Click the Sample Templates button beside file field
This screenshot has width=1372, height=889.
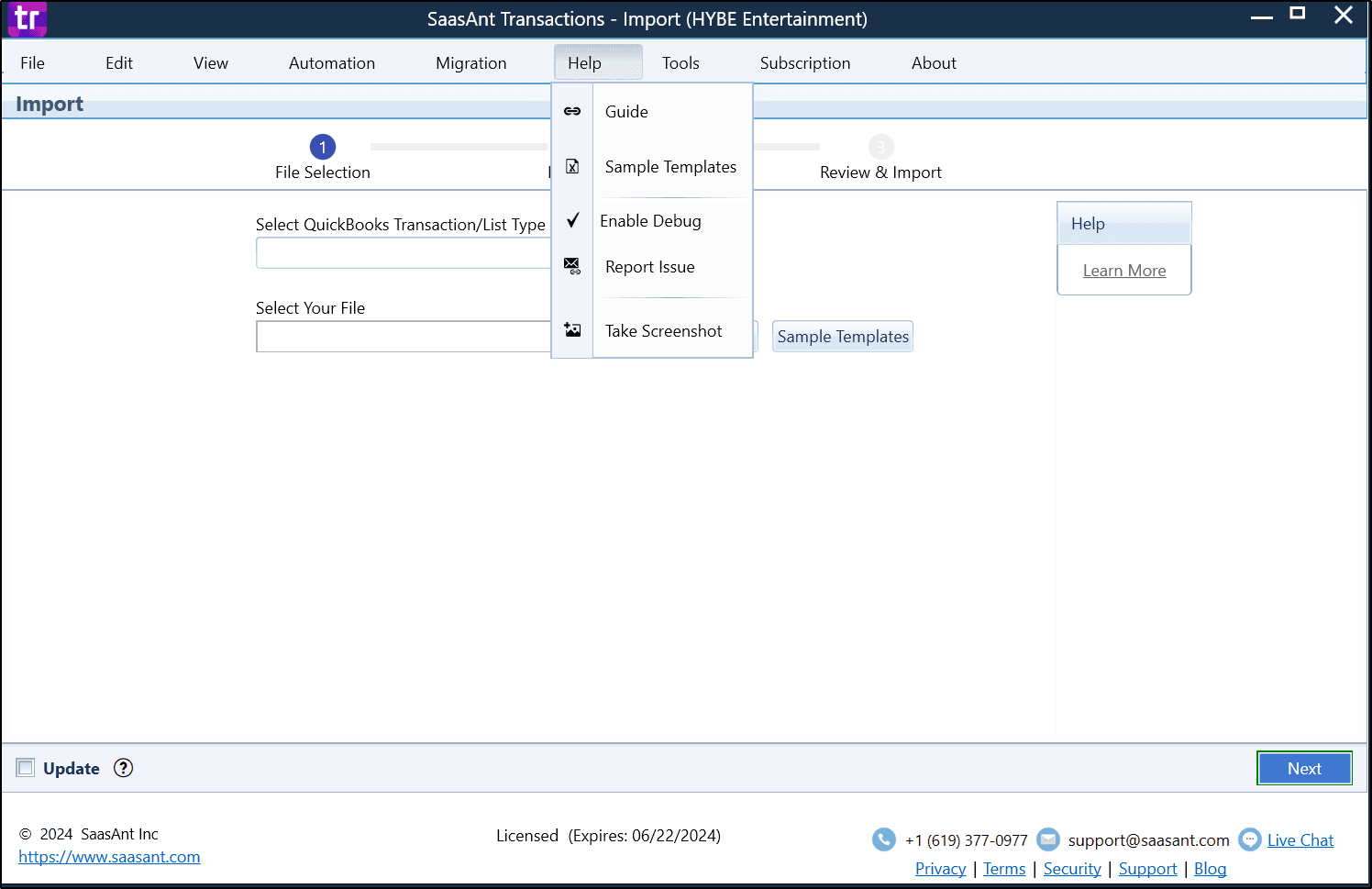coord(843,337)
